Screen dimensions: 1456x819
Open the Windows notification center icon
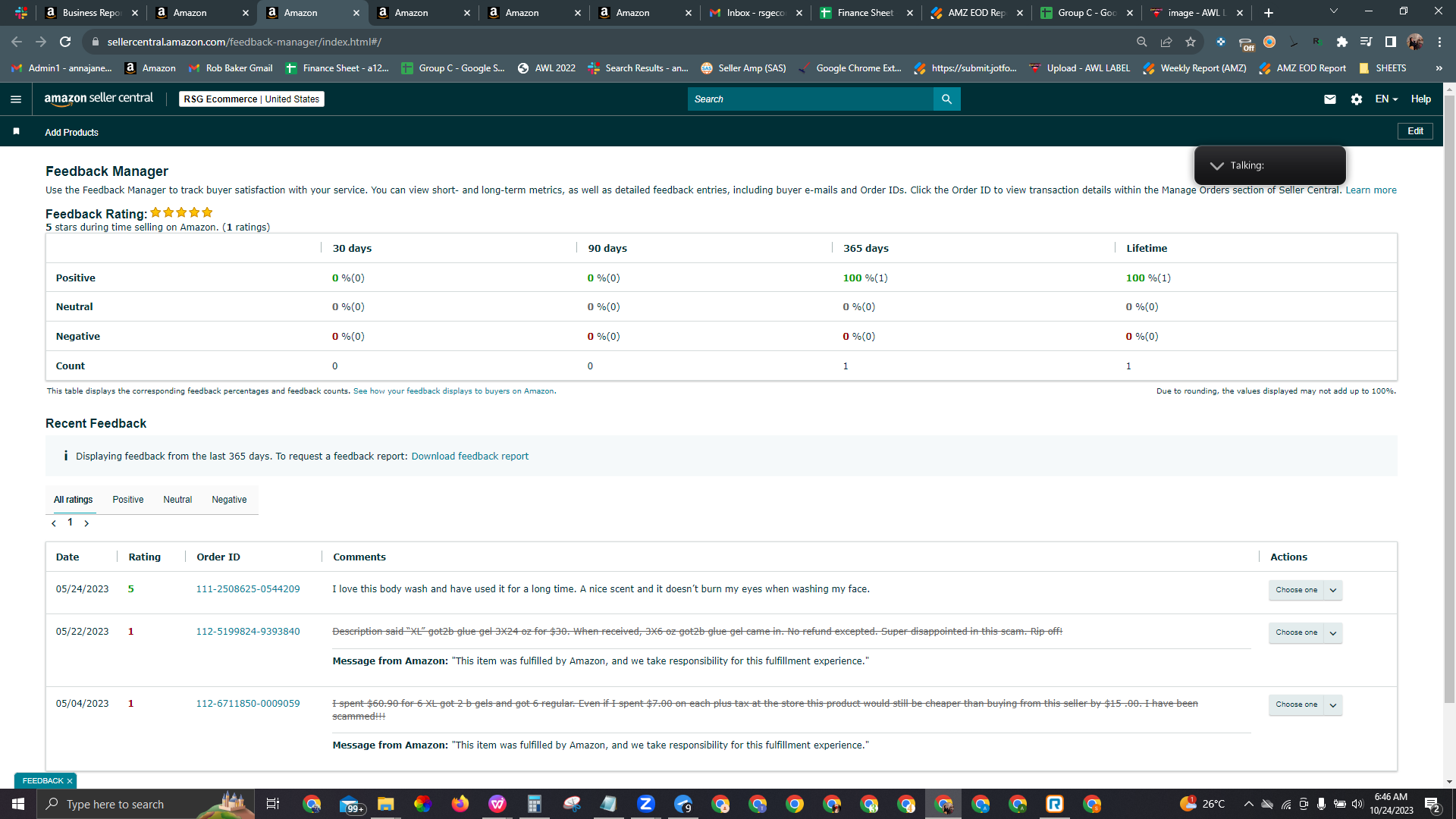(1432, 804)
